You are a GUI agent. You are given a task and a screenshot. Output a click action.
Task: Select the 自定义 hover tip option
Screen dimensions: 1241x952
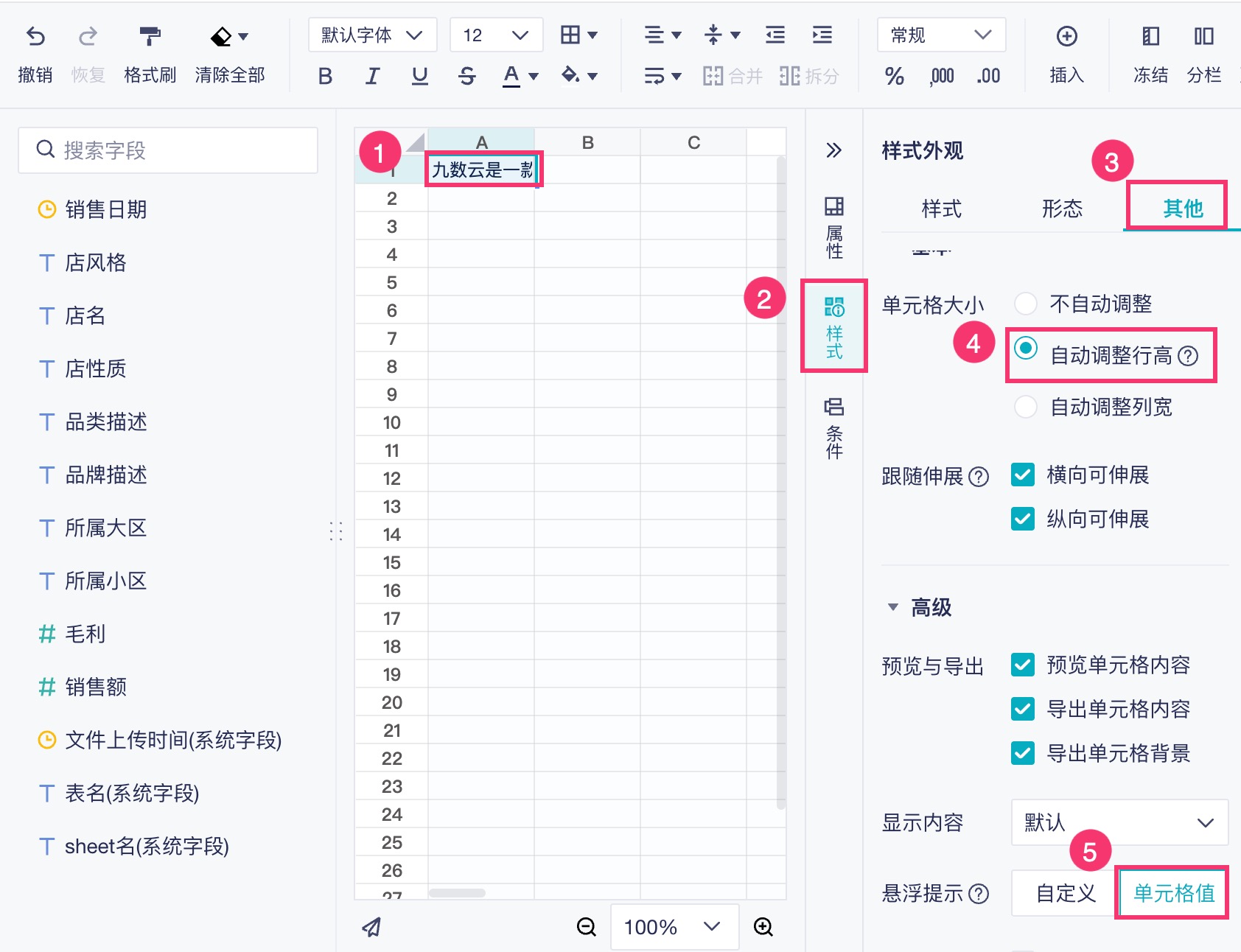point(1066,893)
